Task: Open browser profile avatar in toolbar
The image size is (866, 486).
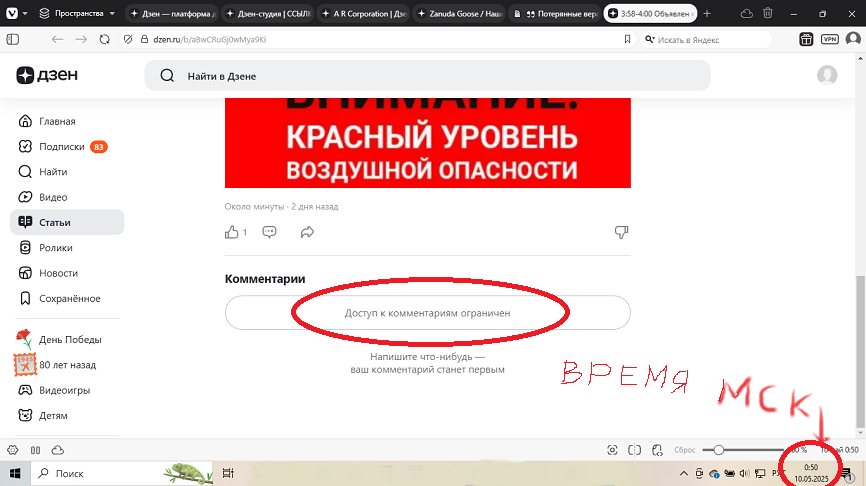Action: (853, 39)
